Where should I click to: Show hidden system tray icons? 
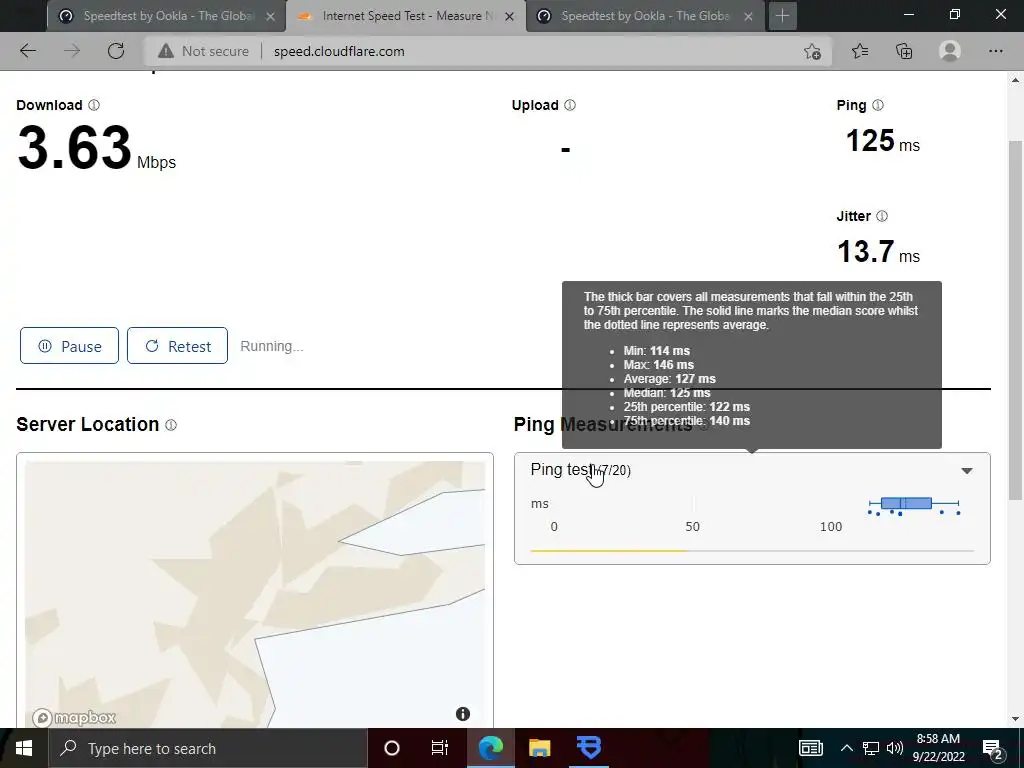pos(846,748)
